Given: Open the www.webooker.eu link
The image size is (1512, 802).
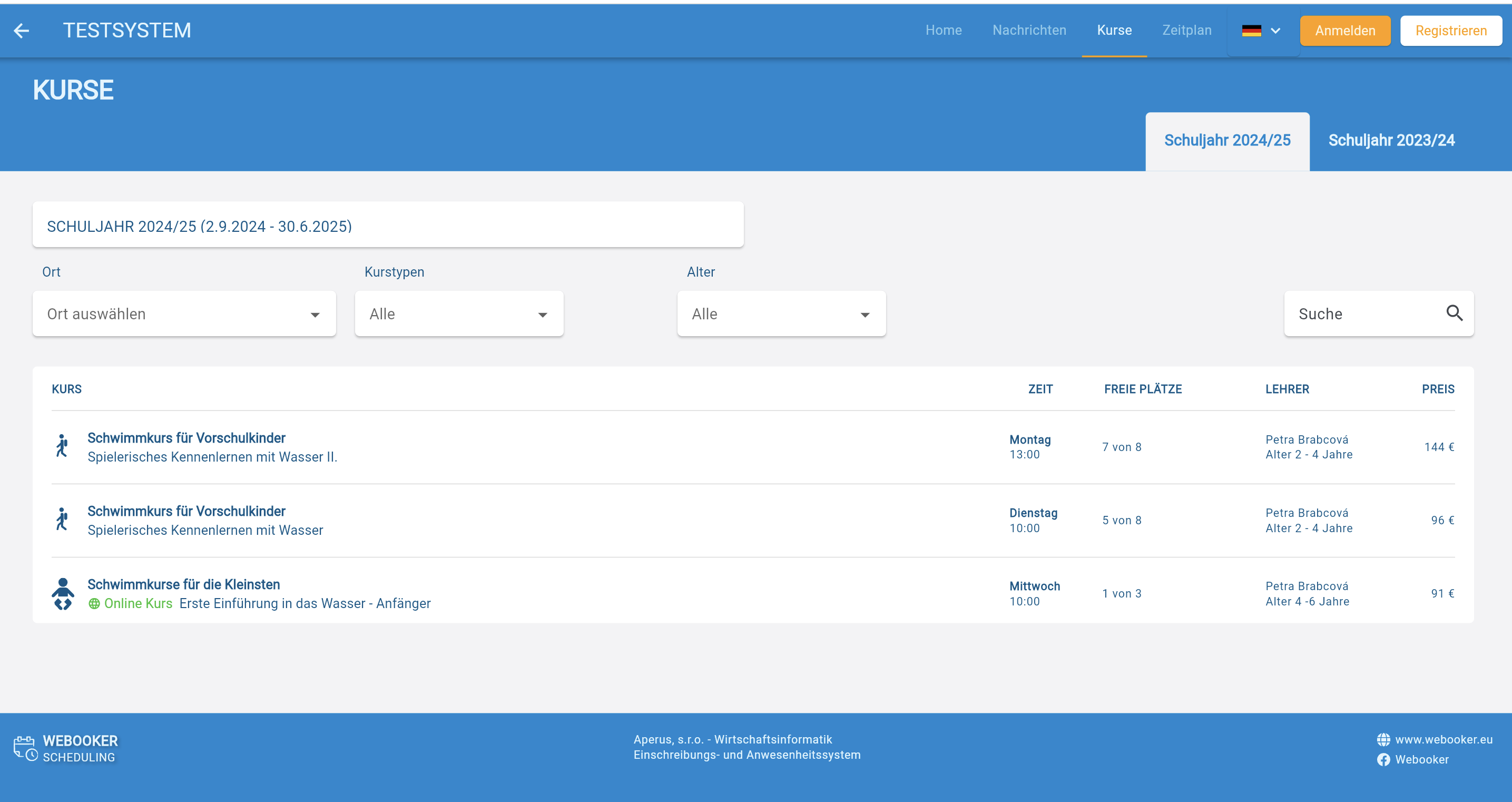Looking at the screenshot, I should point(1444,739).
